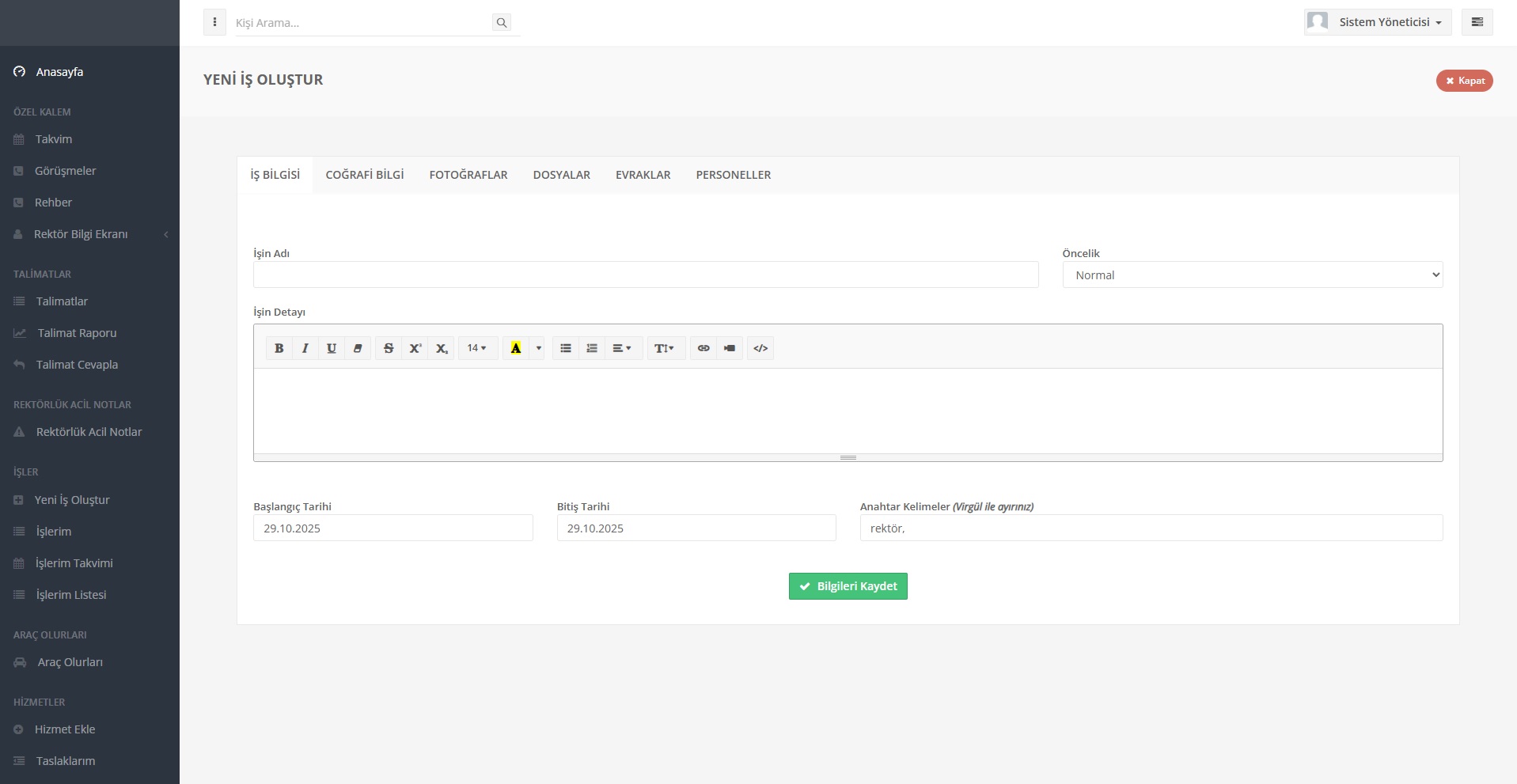Apply the yellow highlight text color

point(516,348)
